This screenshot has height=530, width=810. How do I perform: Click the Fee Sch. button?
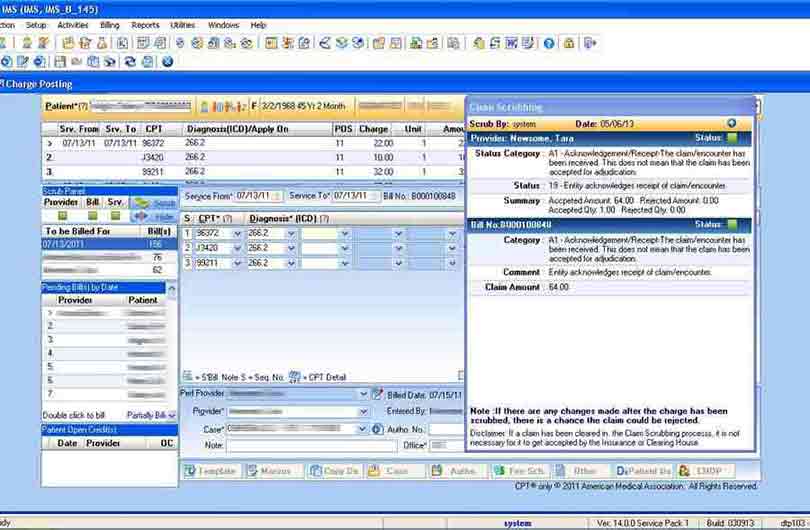[x=520, y=471]
